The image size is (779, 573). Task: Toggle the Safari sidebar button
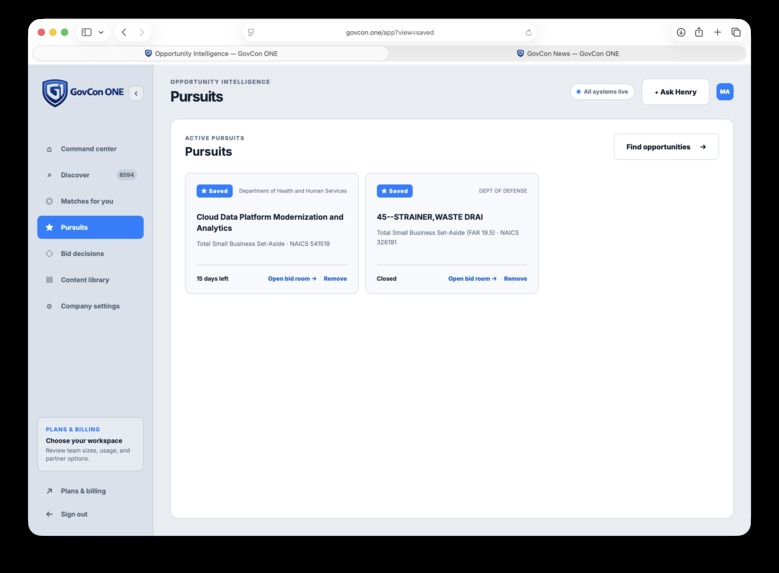(x=86, y=32)
